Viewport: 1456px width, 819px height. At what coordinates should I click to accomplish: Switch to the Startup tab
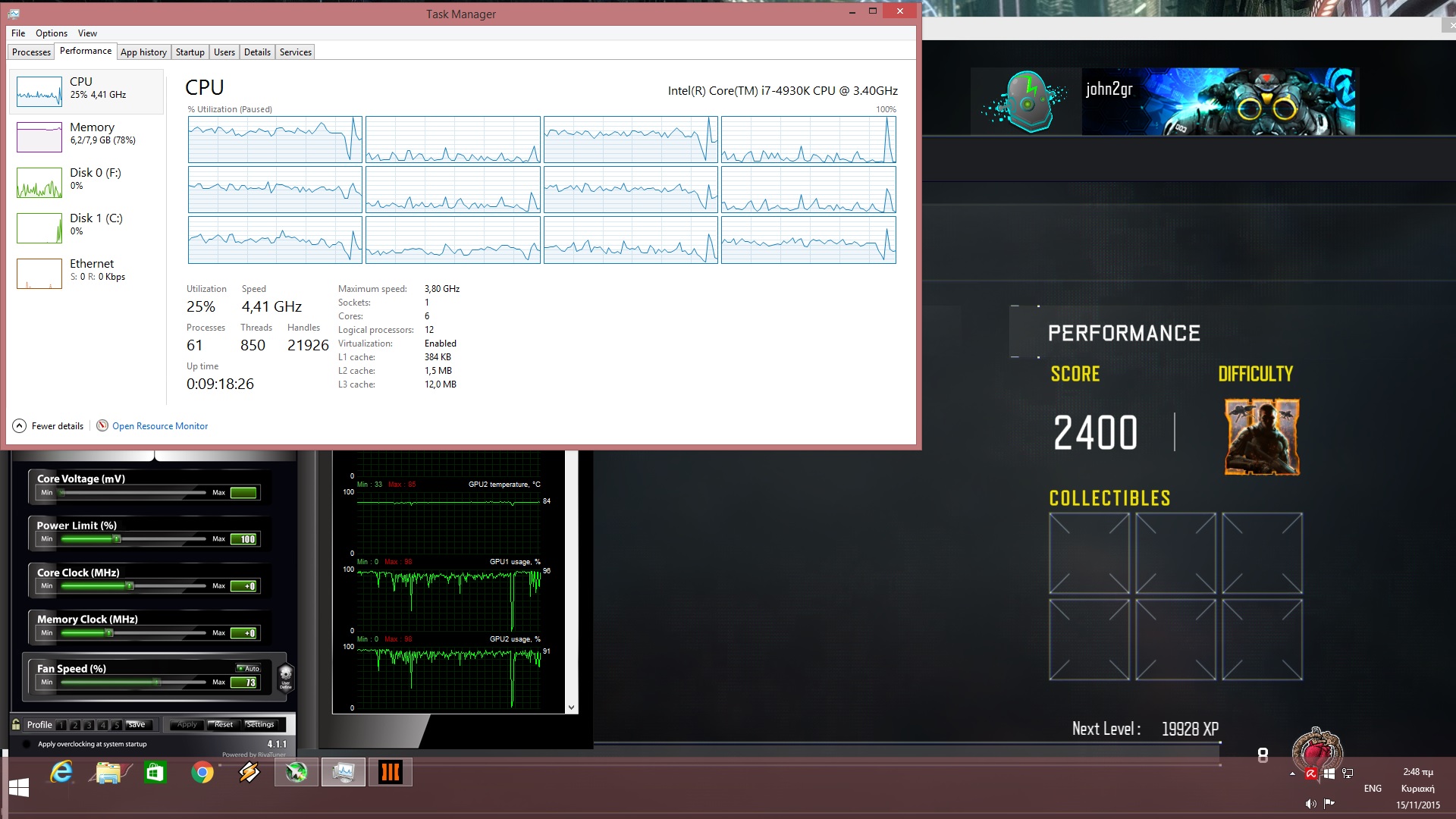click(x=190, y=52)
